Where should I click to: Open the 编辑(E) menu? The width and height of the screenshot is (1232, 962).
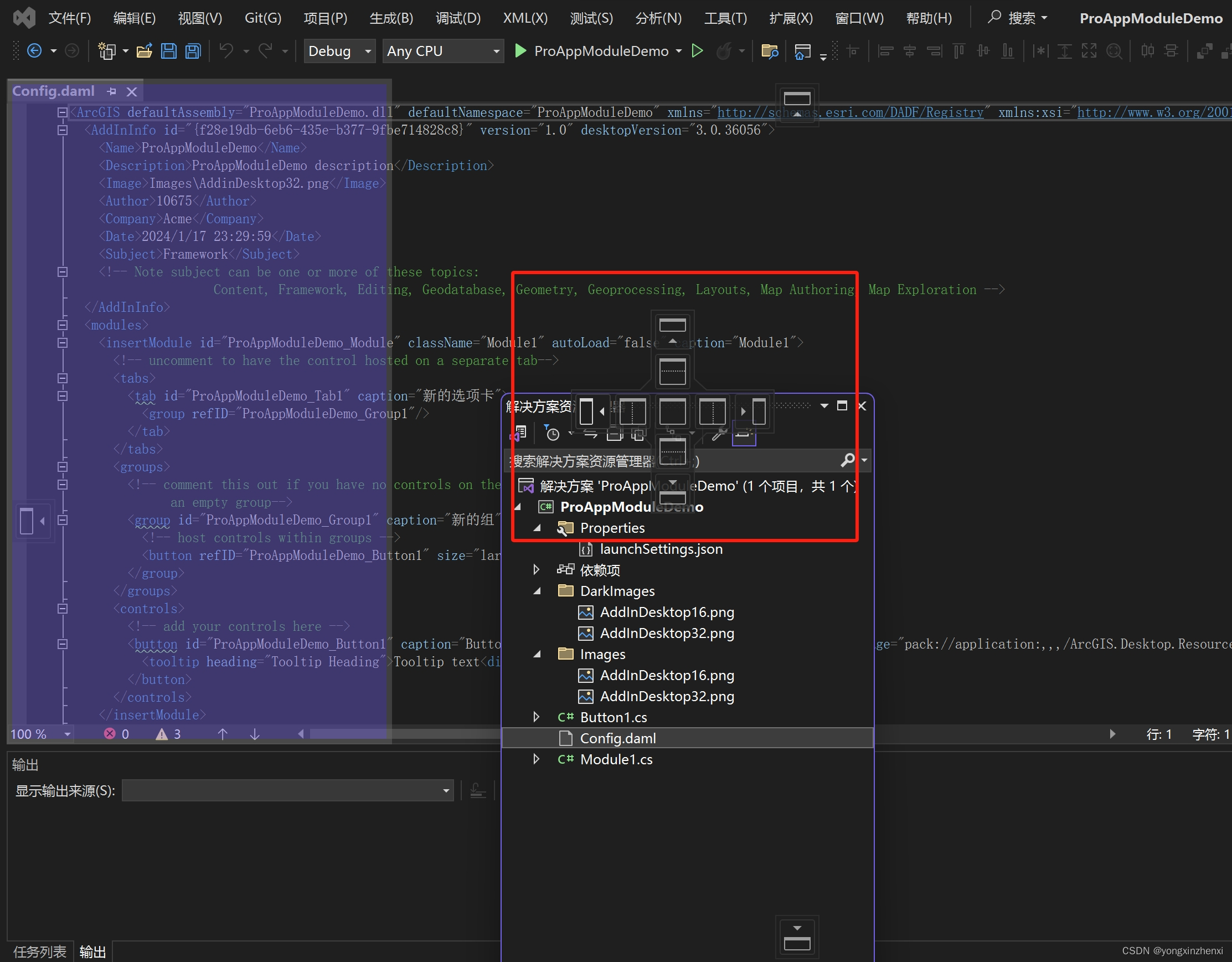point(134,18)
